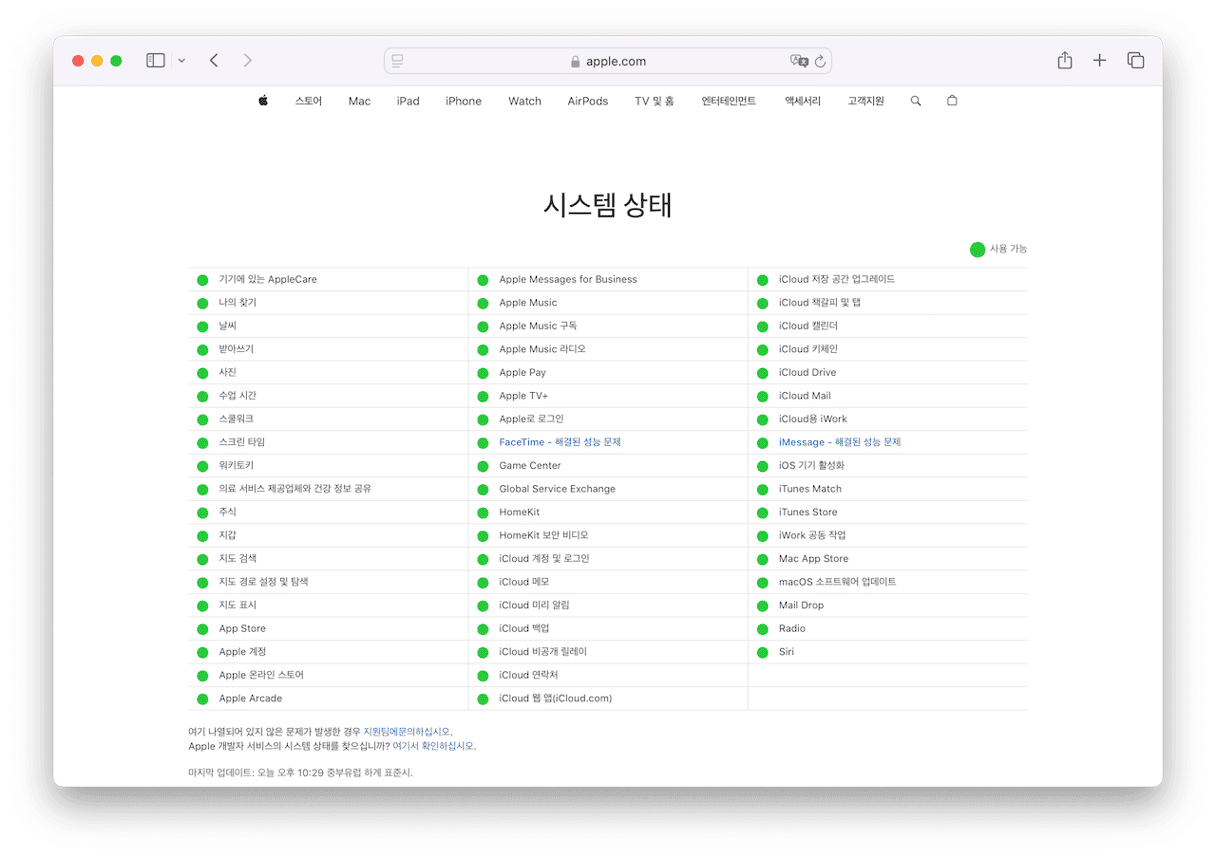Click the green status dot beside FaceTime
The image size is (1216, 857).
point(483,443)
